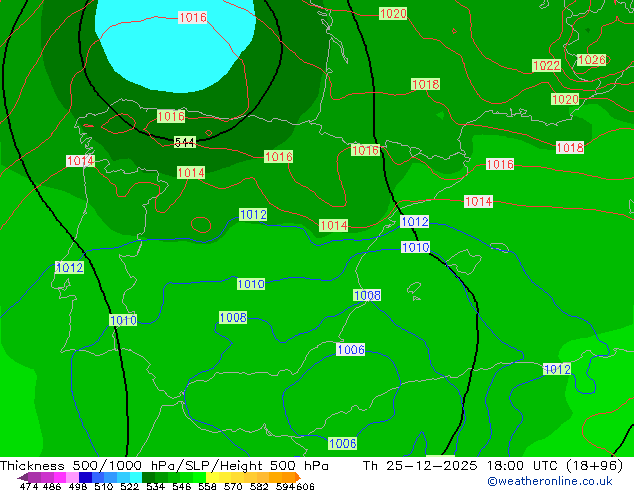Click the 1006 label near the bottom edge
The height and width of the screenshot is (490, 634).
coord(342,444)
